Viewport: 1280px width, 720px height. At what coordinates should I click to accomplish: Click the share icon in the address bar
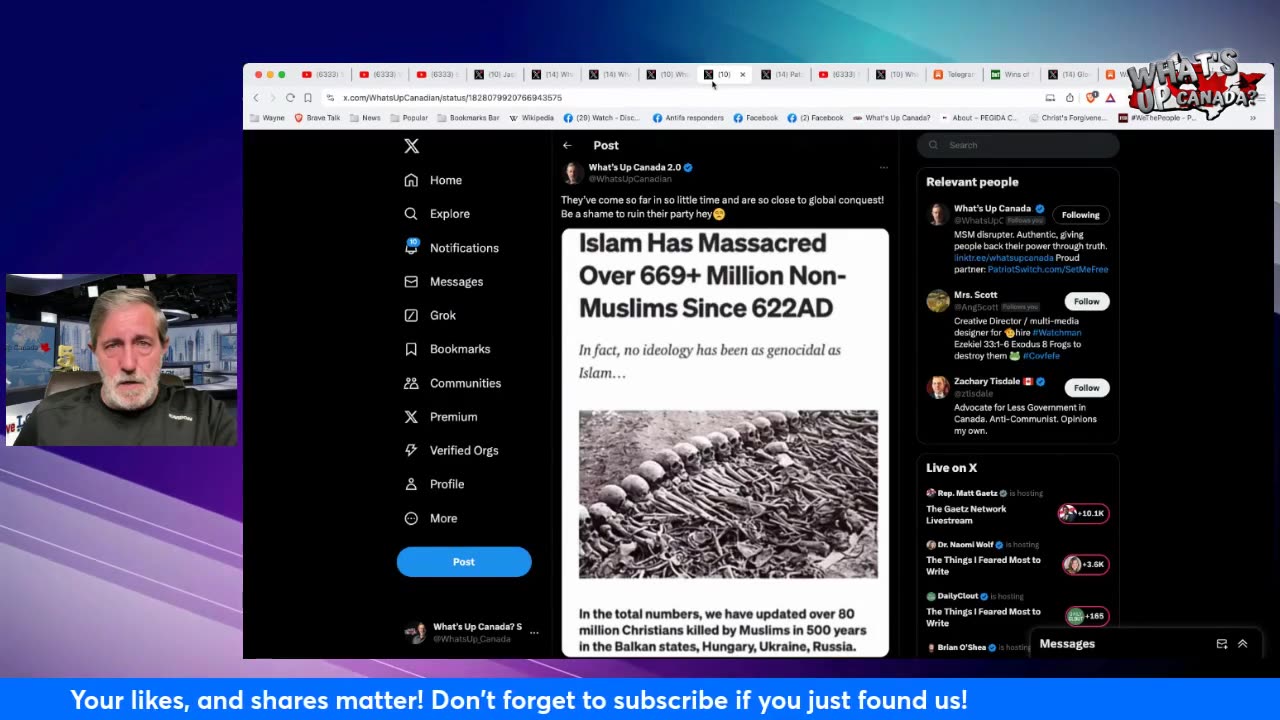tap(1070, 98)
